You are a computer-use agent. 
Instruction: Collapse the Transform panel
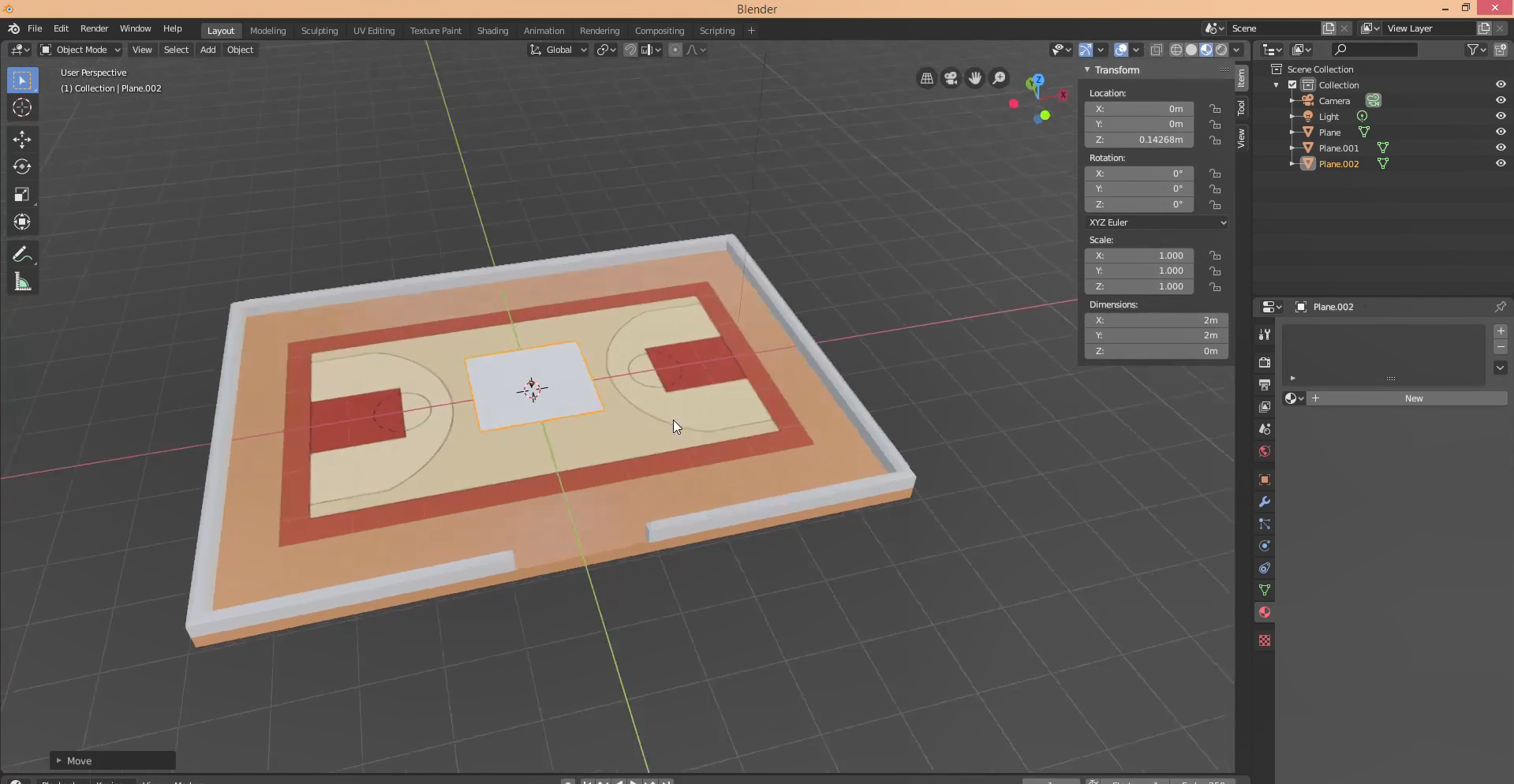[x=1087, y=69]
